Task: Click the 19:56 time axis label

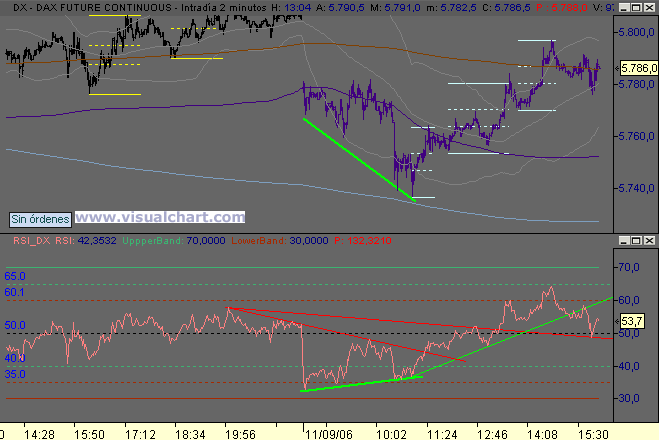Action: (240, 434)
